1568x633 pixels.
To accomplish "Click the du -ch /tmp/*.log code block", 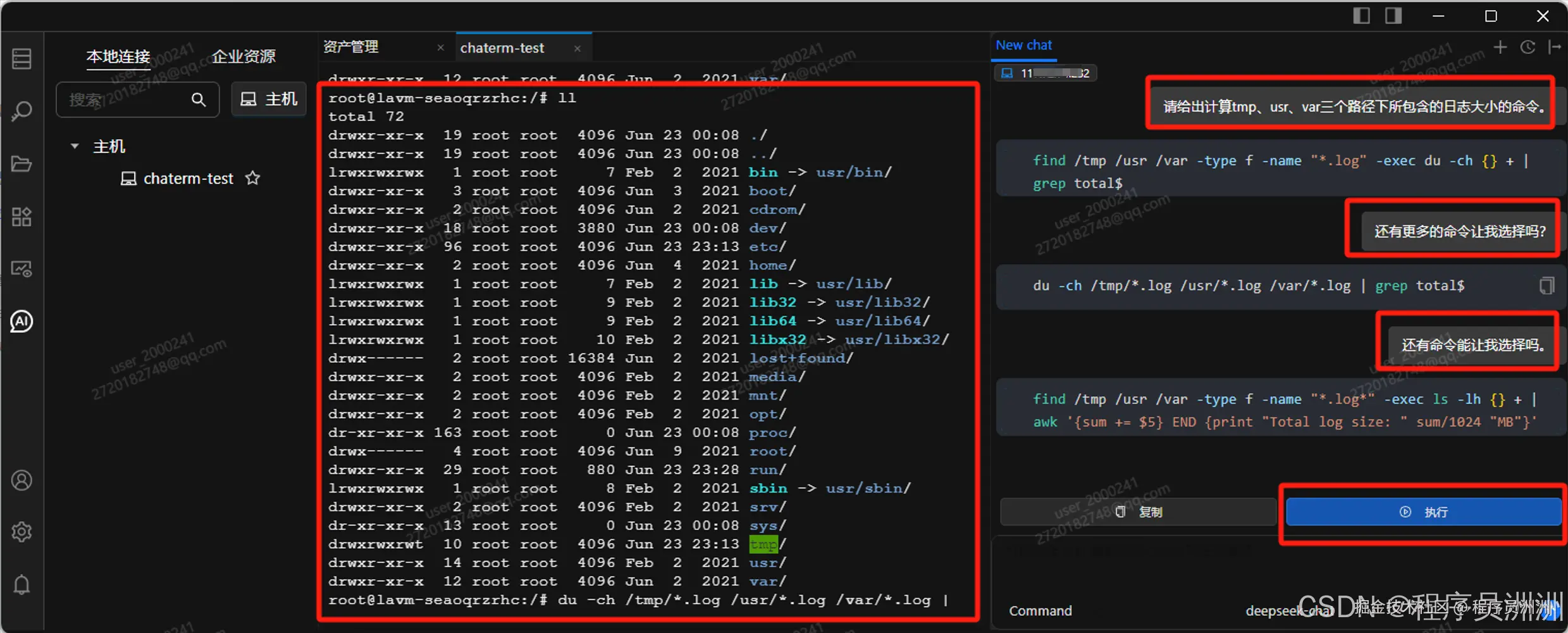I will (1280, 286).
